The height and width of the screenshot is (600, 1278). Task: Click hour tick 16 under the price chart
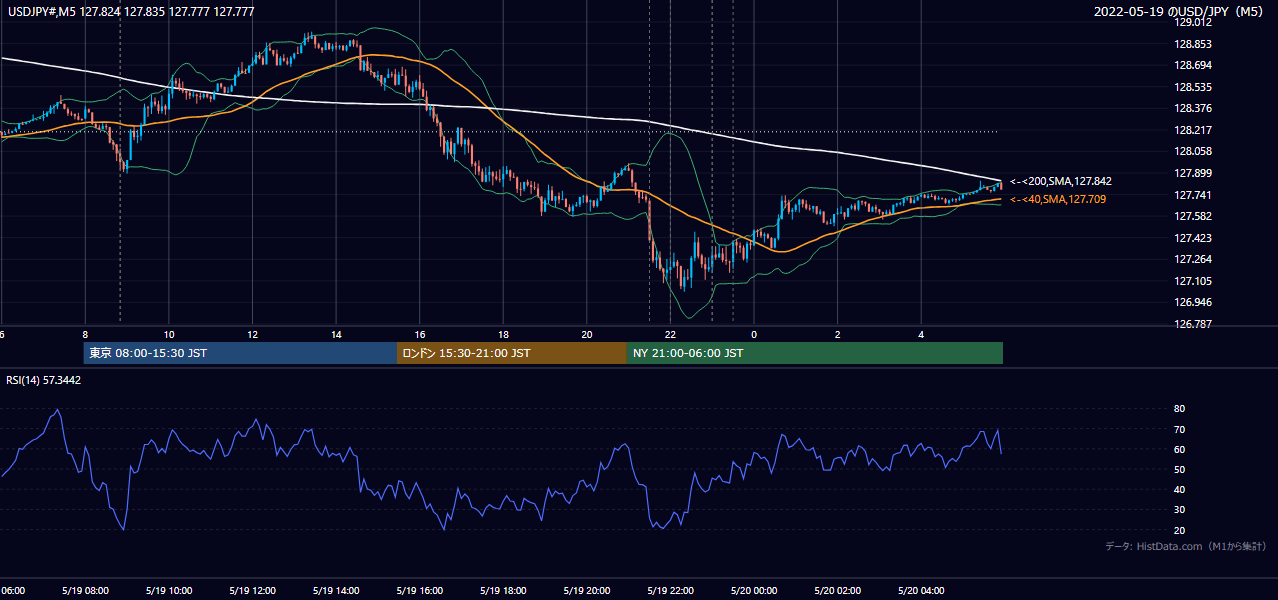[420, 334]
